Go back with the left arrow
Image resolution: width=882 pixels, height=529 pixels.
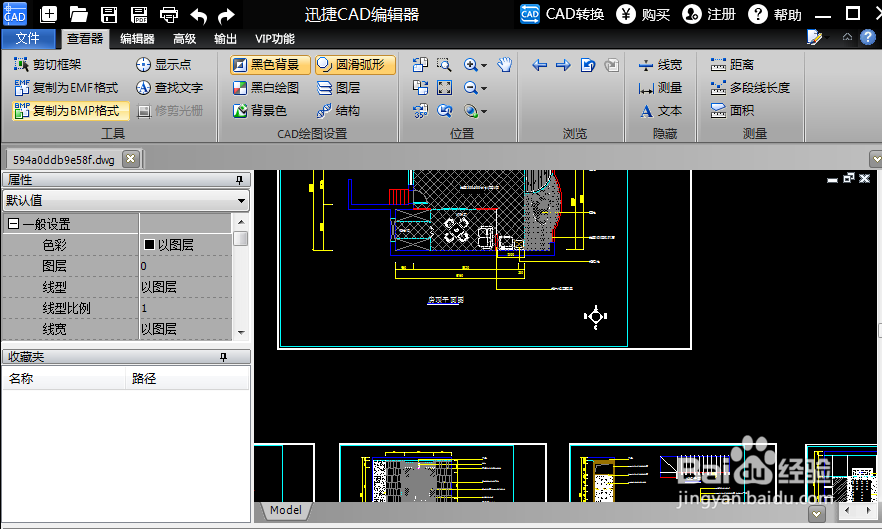539,65
